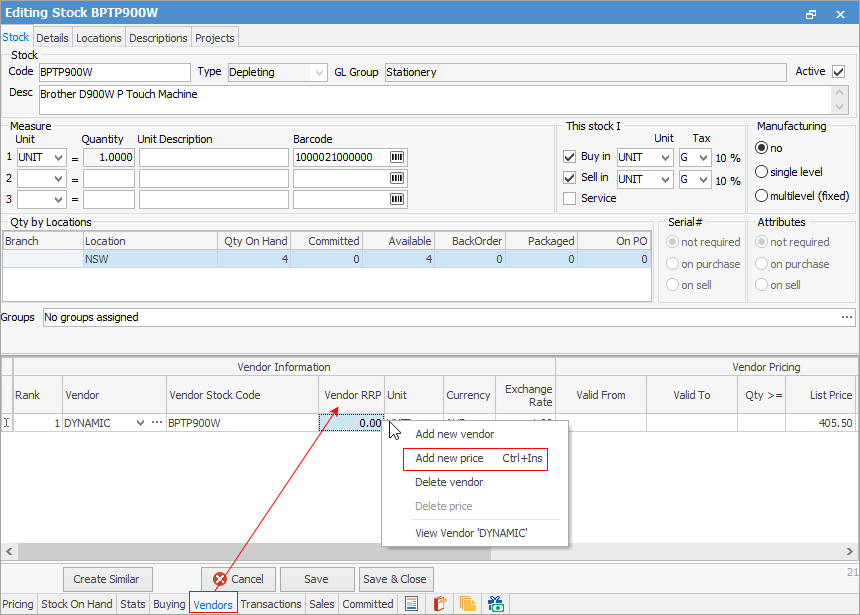The height and width of the screenshot is (615, 860).
Task: Open the gift box icon tab
Action: point(495,604)
